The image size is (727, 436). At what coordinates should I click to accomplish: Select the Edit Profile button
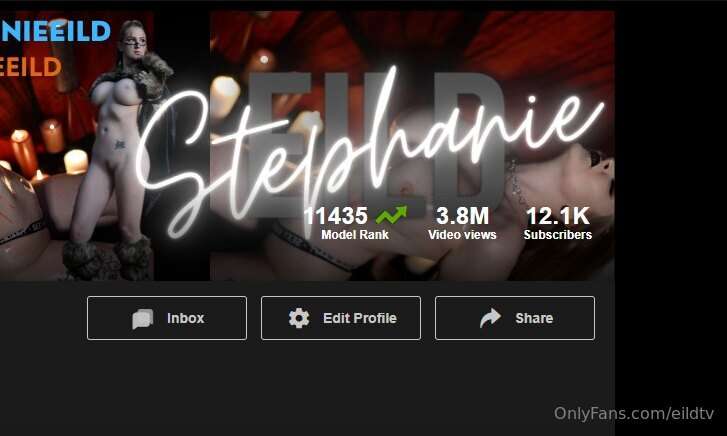pyautogui.click(x=341, y=318)
